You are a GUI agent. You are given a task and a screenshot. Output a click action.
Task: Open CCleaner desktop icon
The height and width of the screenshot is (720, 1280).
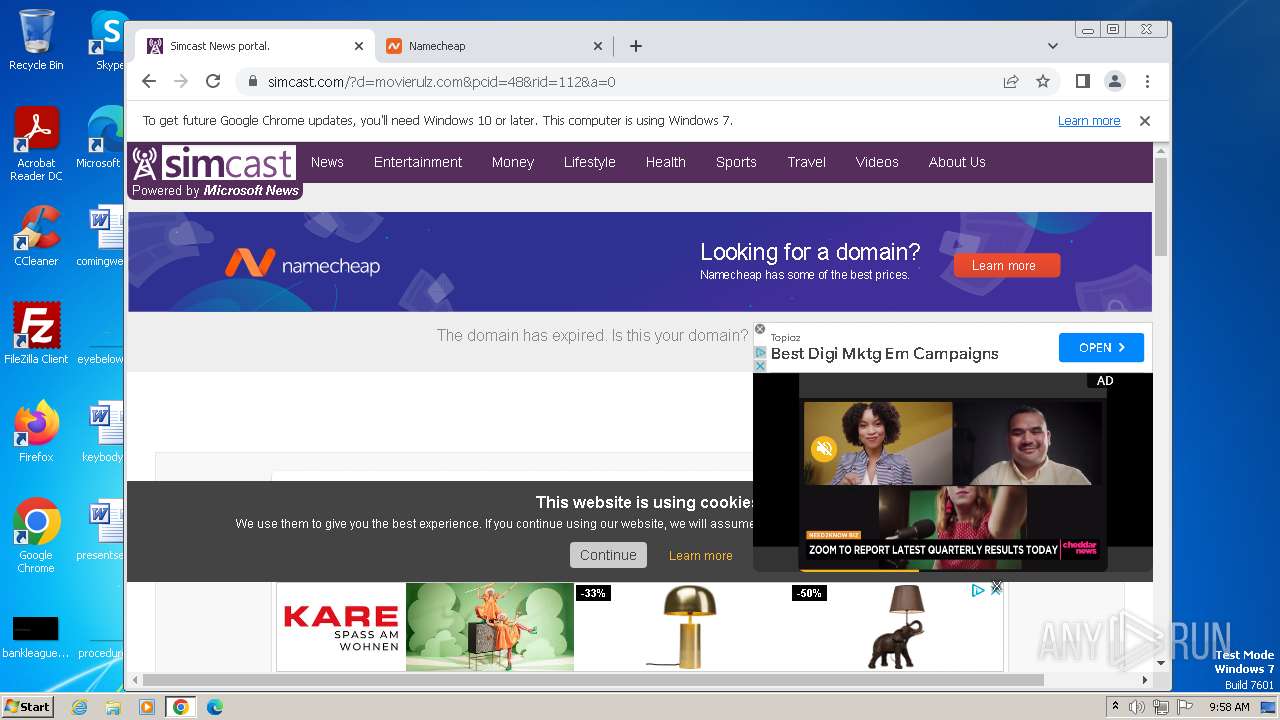(x=36, y=236)
